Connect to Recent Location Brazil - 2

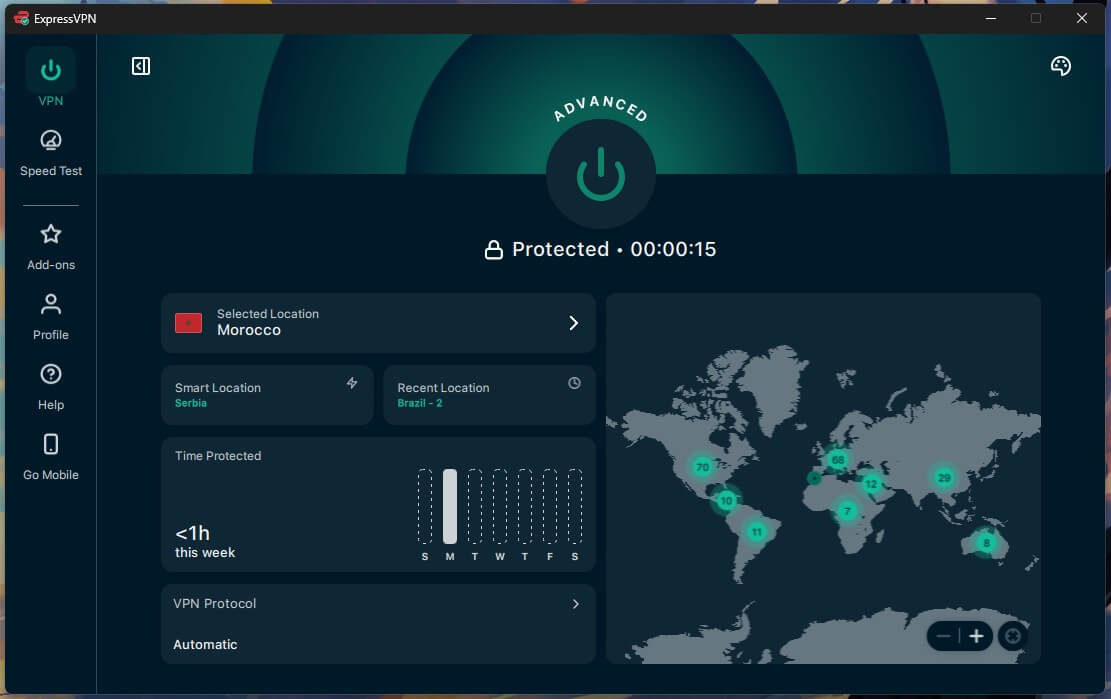pyautogui.click(x=489, y=395)
